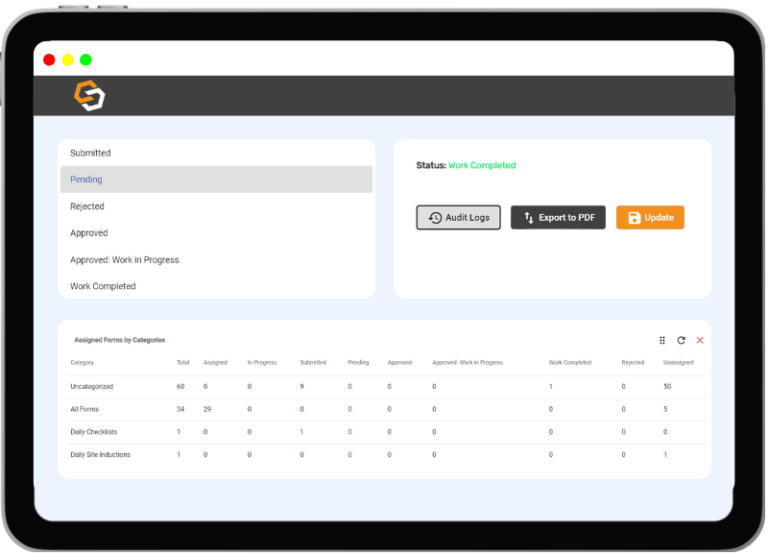Image resolution: width=768 pixels, height=555 pixels.
Task: Click the save disk icon on Update
Action: click(x=634, y=218)
